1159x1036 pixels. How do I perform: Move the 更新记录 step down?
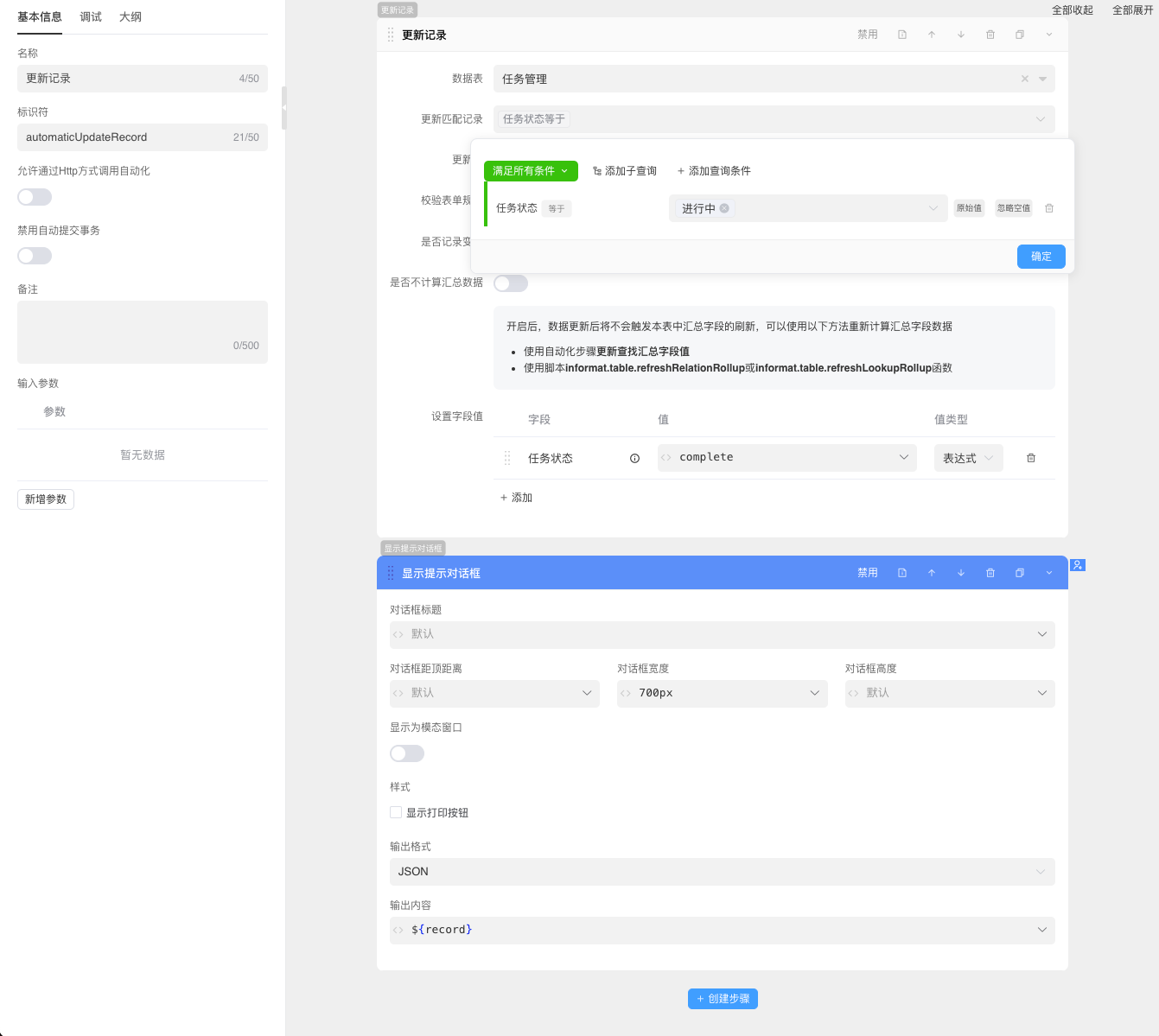coord(961,35)
